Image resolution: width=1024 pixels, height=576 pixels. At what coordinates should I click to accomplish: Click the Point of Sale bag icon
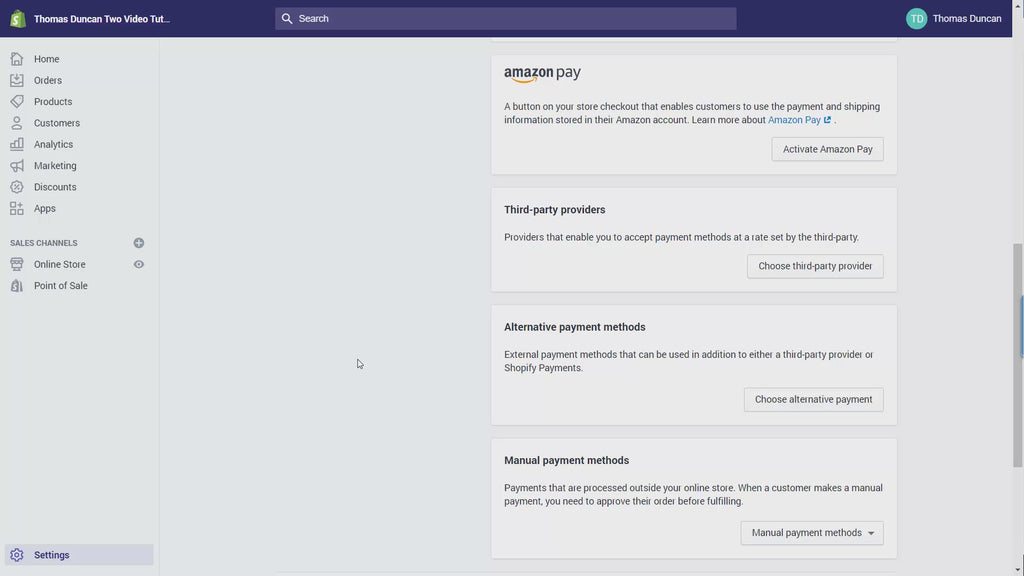17,285
